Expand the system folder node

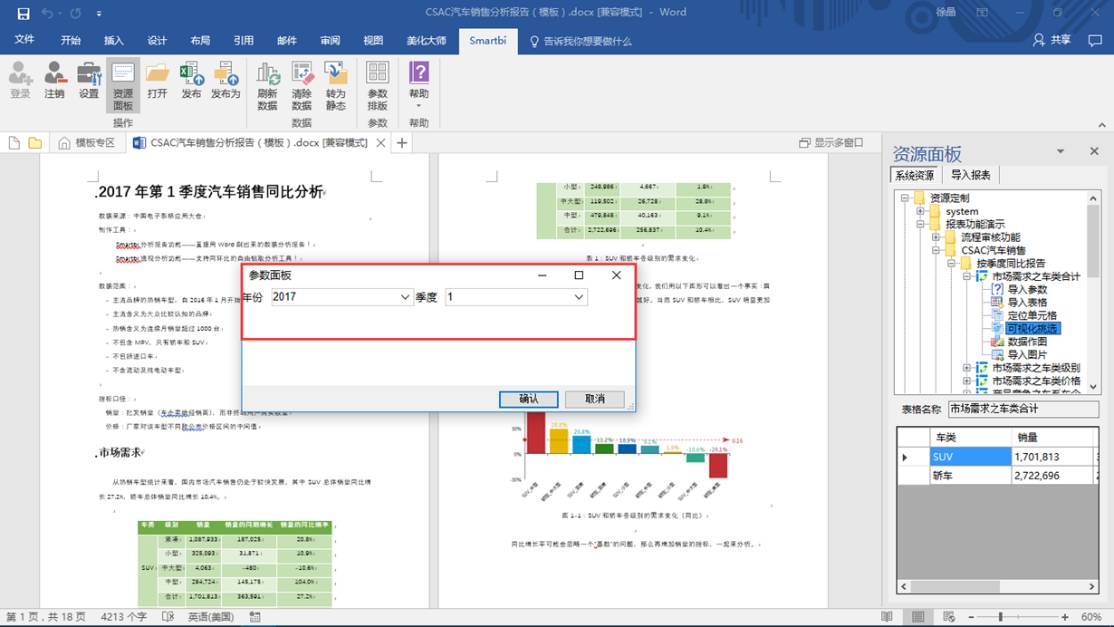pos(920,211)
